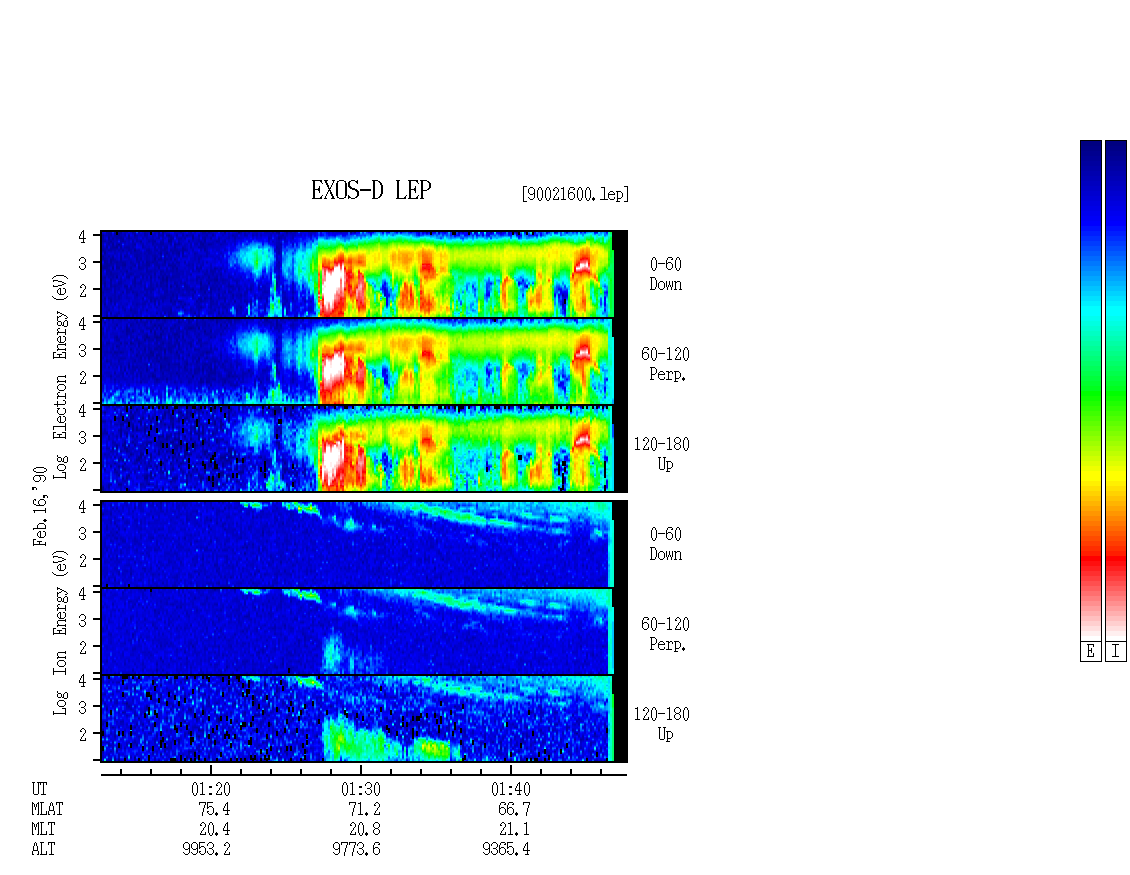Click the ion color scale bar above I
This screenshot has height=875, width=1130.
(x=1116, y=390)
